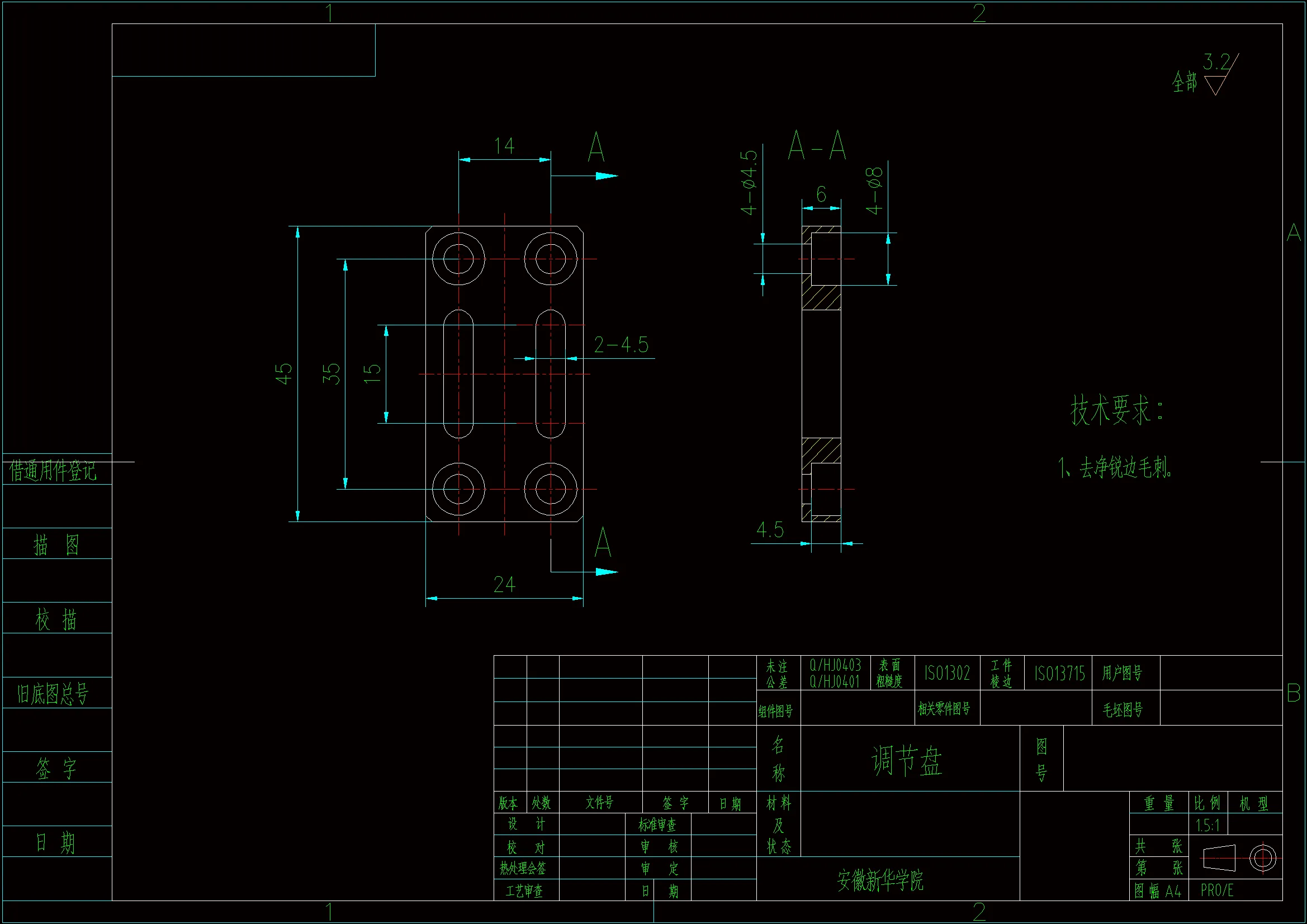1307x924 pixels.
Task: Click the scale value 1.5:1 cell
Action: click(1207, 825)
